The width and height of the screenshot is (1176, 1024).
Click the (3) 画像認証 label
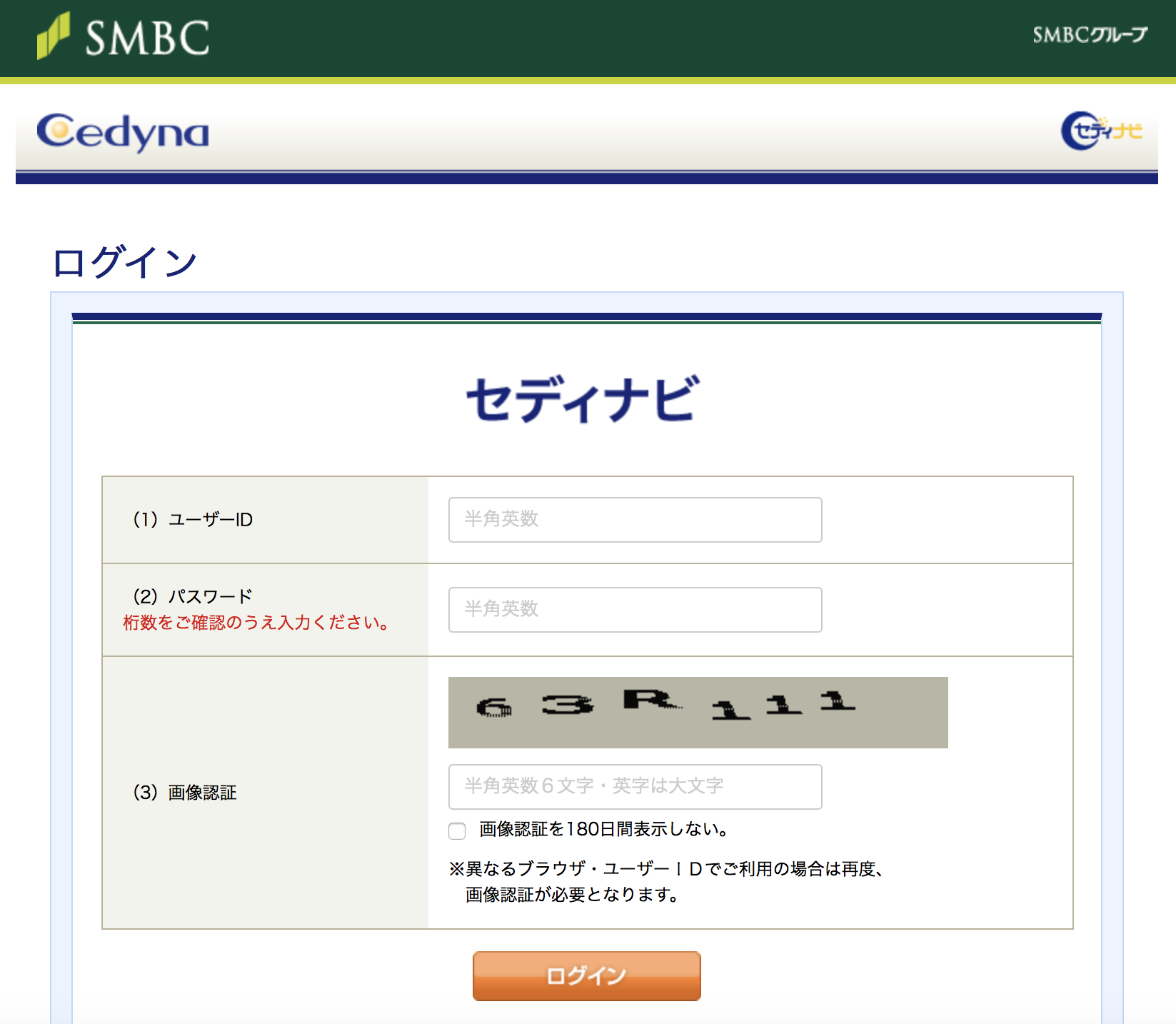(x=184, y=793)
